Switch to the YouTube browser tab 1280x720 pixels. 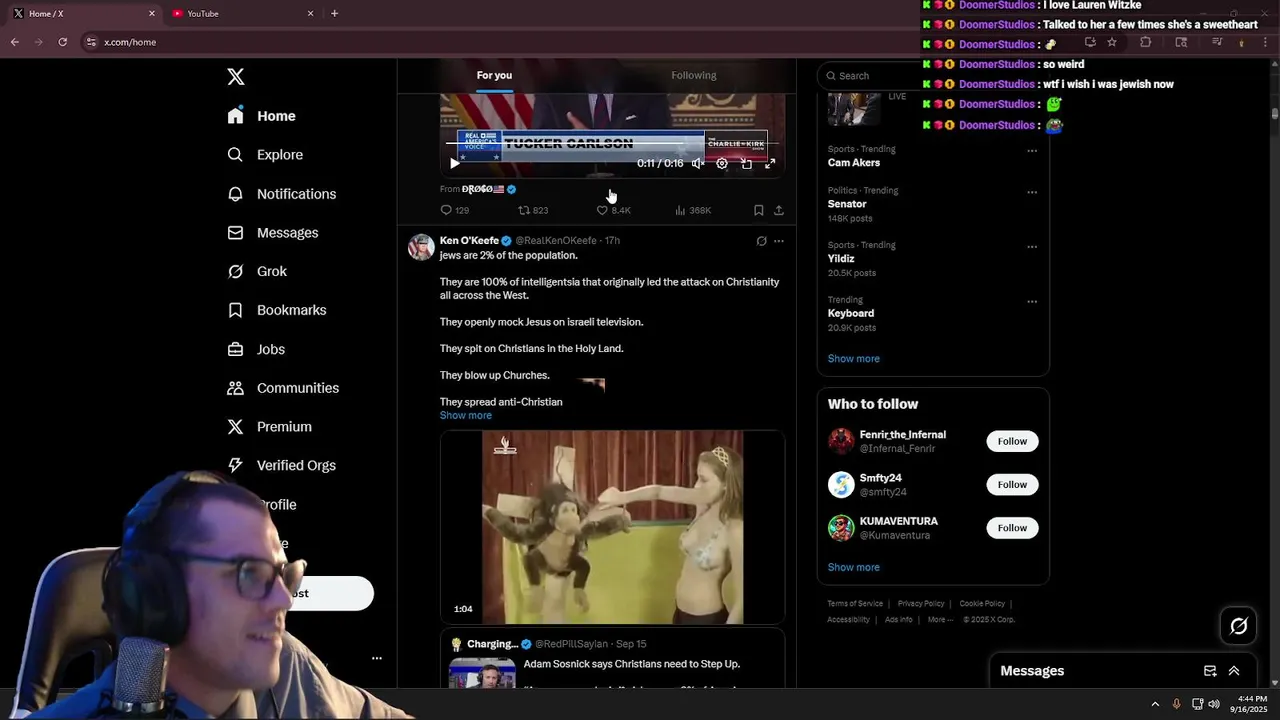pos(243,14)
